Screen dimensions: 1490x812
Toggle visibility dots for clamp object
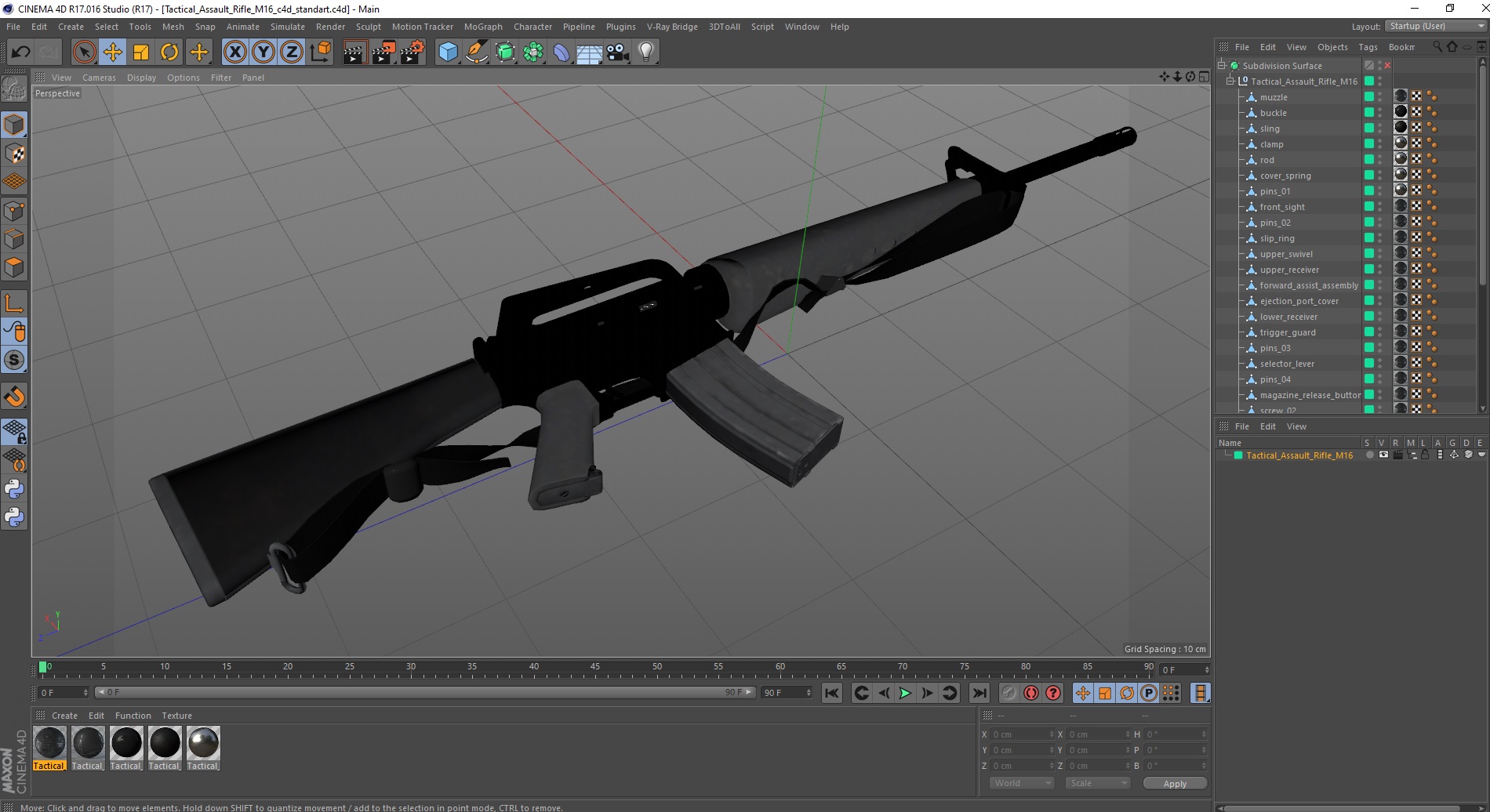coord(1380,144)
